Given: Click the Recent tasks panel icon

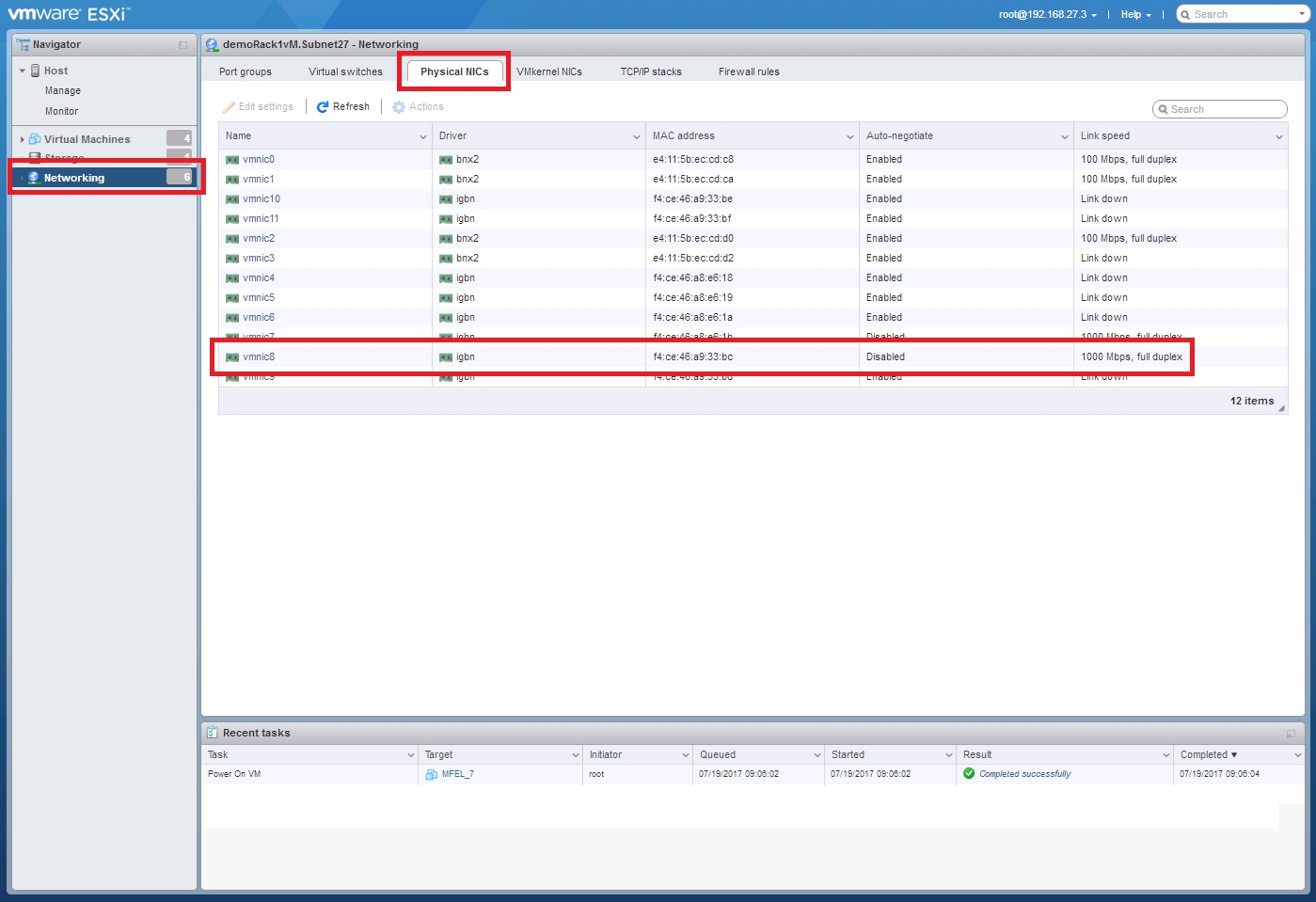Looking at the screenshot, I should click(x=212, y=733).
